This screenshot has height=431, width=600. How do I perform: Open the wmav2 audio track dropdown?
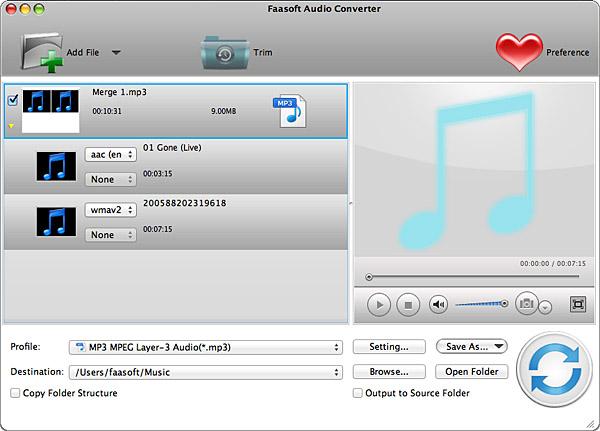pyautogui.click(x=111, y=210)
